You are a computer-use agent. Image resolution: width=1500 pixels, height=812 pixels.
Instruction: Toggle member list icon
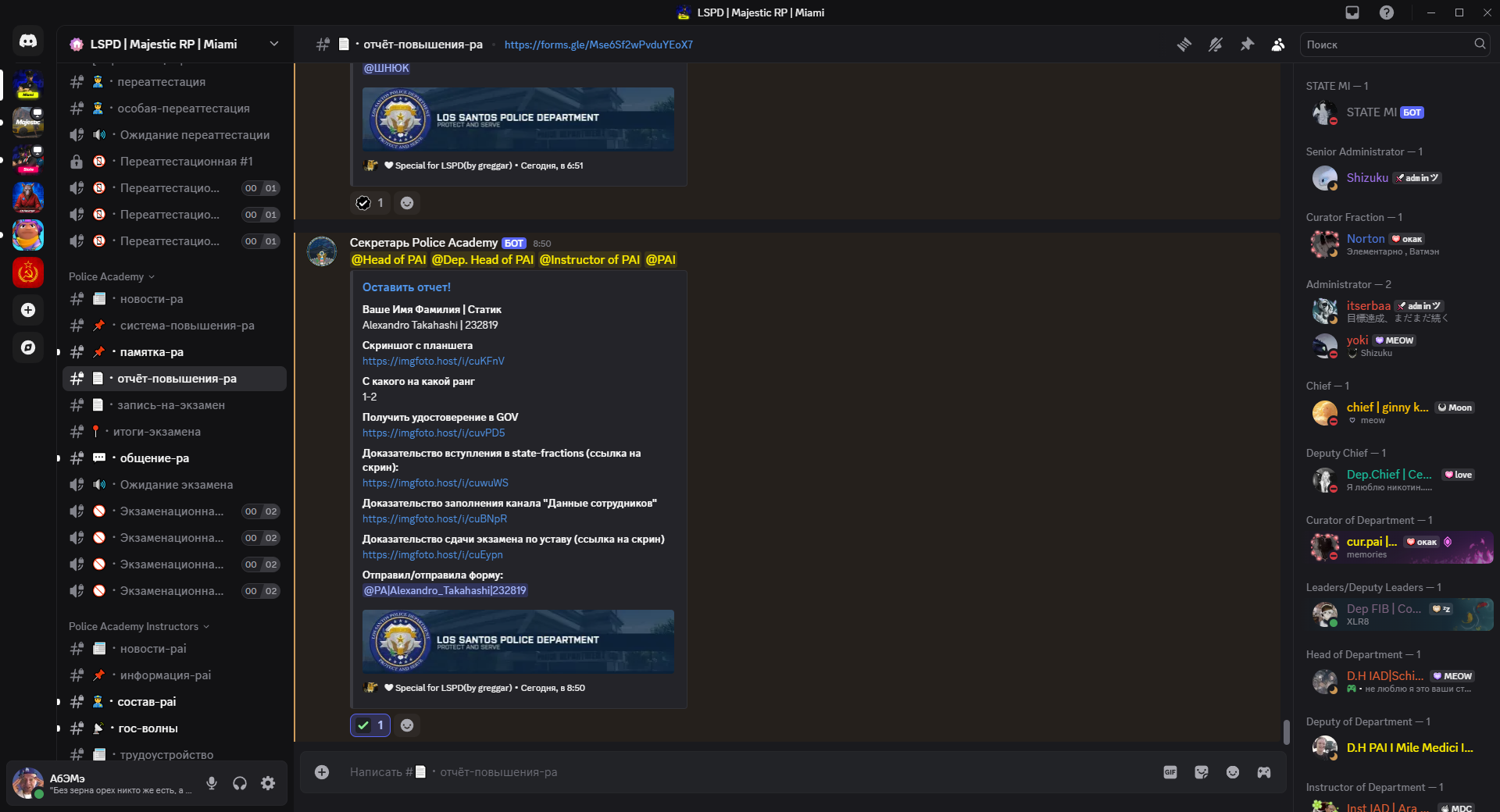(1278, 45)
